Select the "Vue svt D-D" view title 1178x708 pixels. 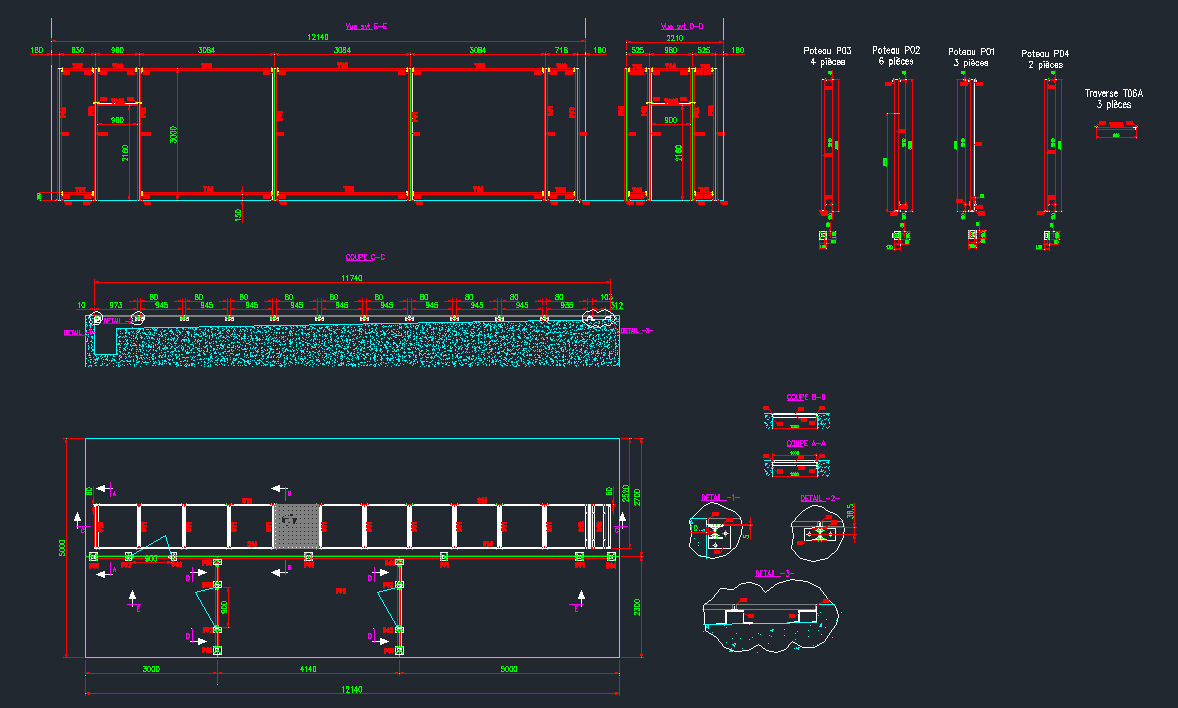pos(682,27)
